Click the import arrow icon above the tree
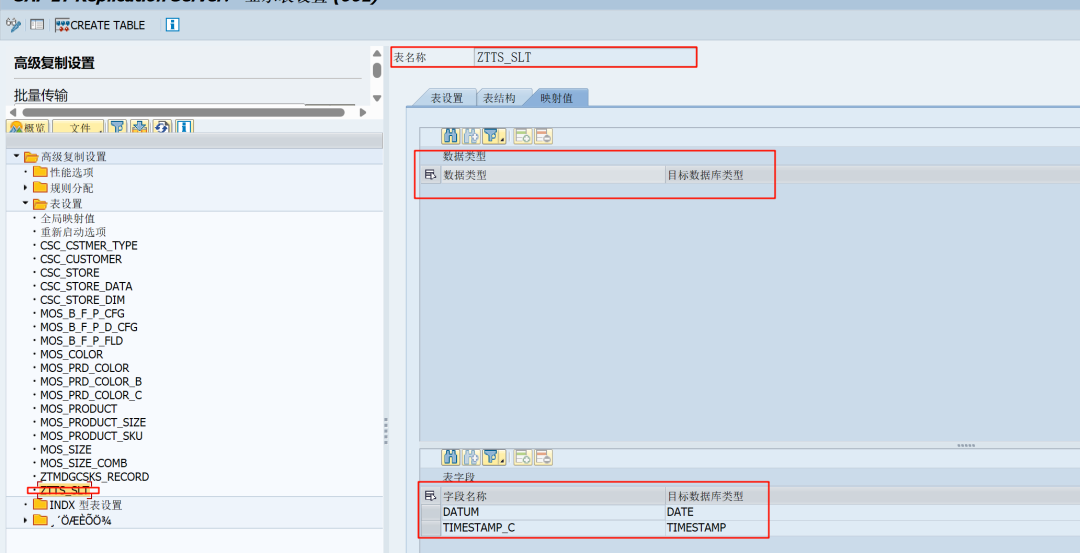 140,127
